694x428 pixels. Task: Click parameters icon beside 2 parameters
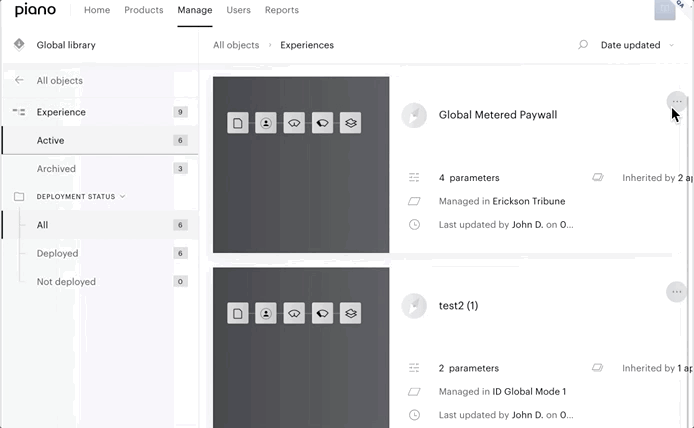414,368
